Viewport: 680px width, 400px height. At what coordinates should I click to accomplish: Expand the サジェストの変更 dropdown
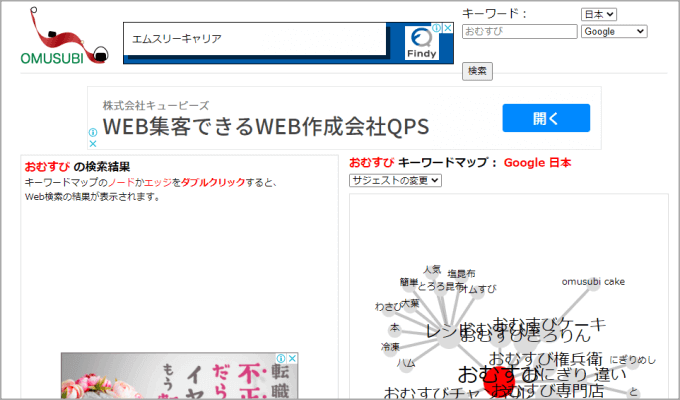point(394,180)
